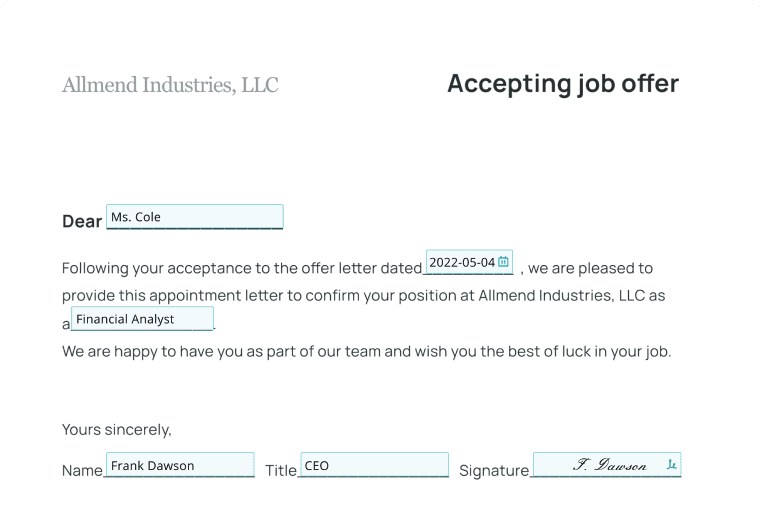760x520 pixels.
Task: Click the 'Following your acceptance' sentence start
Action: (x=242, y=268)
